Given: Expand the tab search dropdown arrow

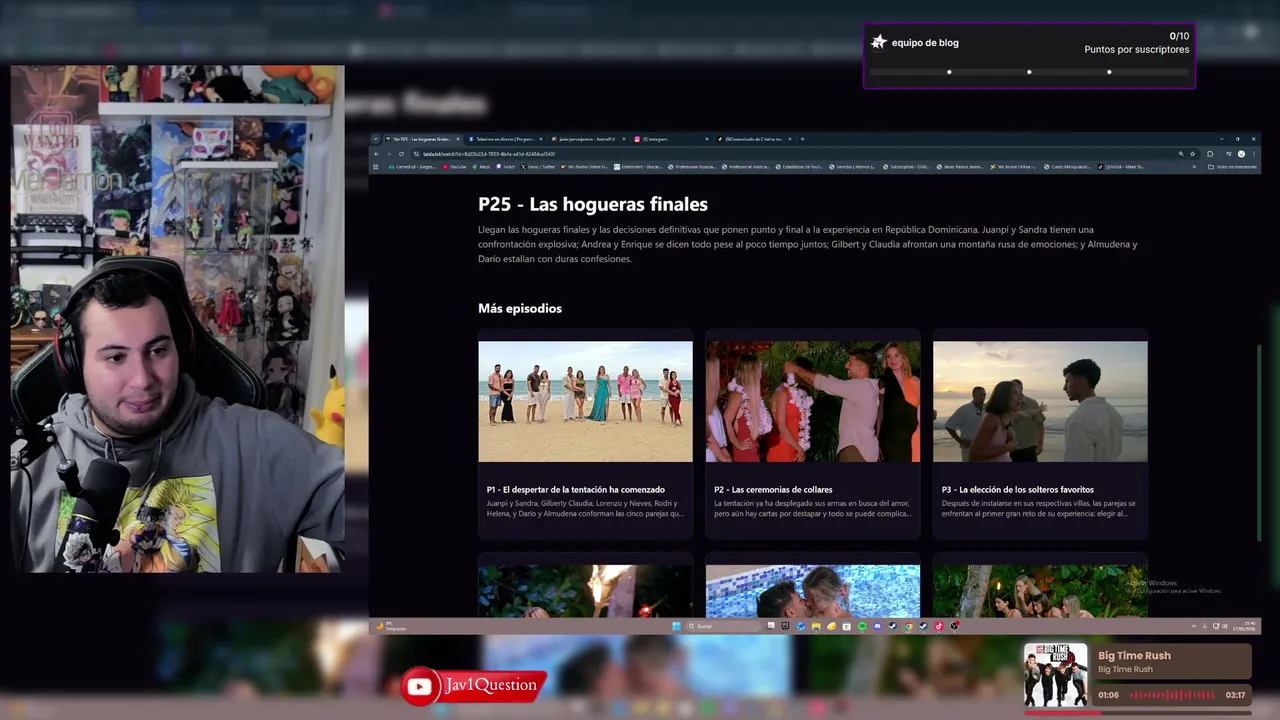Looking at the screenshot, I should [x=375, y=139].
